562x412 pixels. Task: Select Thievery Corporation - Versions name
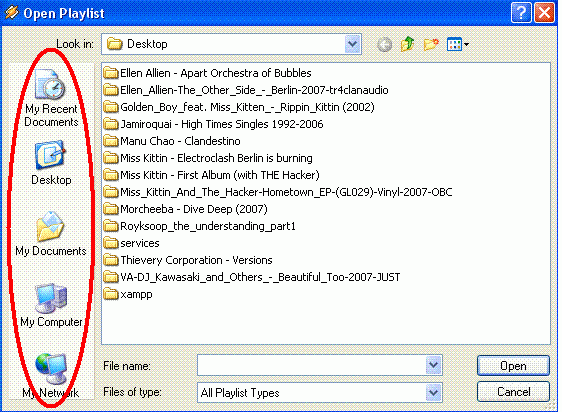pyautogui.click(x=196, y=260)
